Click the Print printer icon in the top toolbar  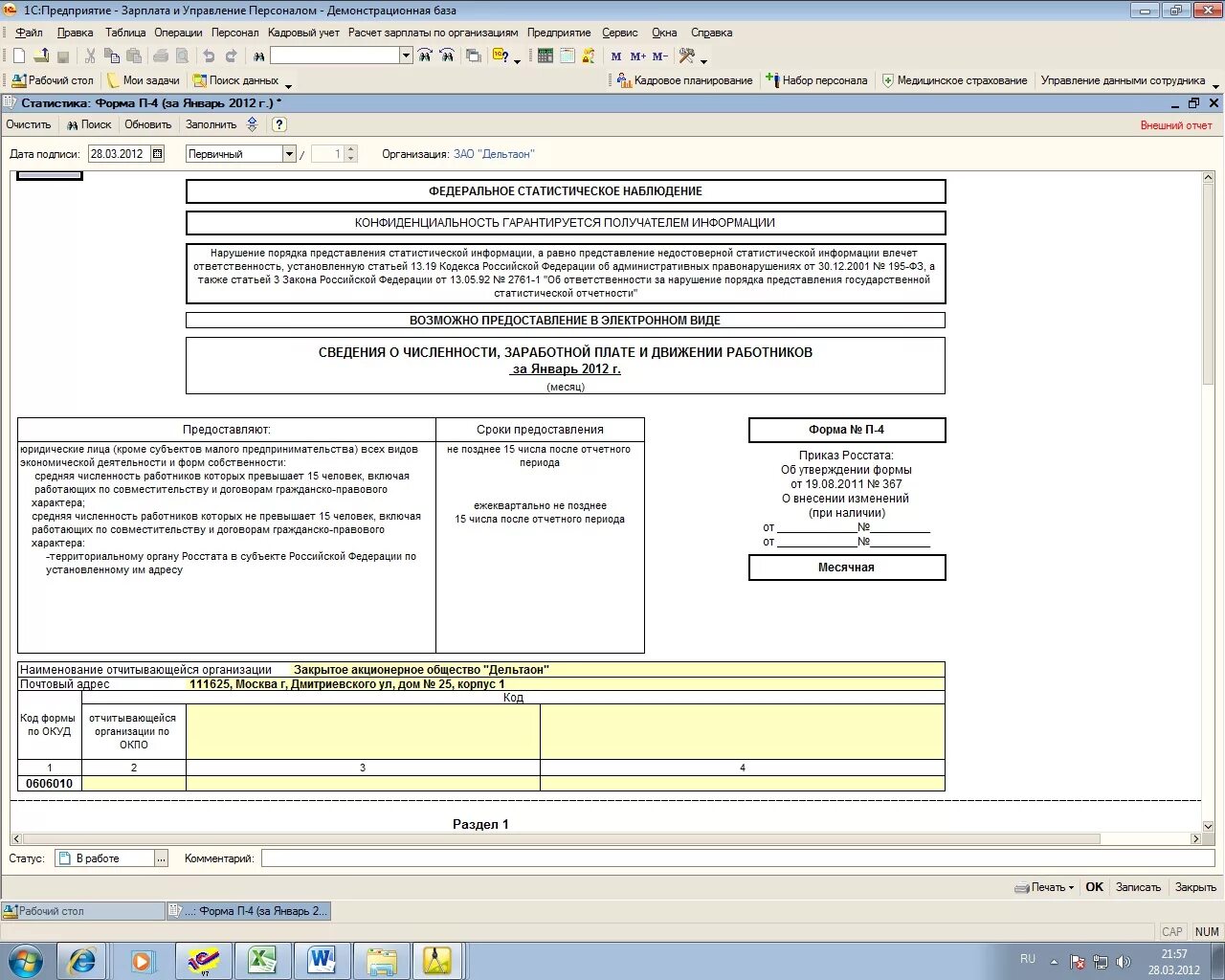click(x=161, y=56)
